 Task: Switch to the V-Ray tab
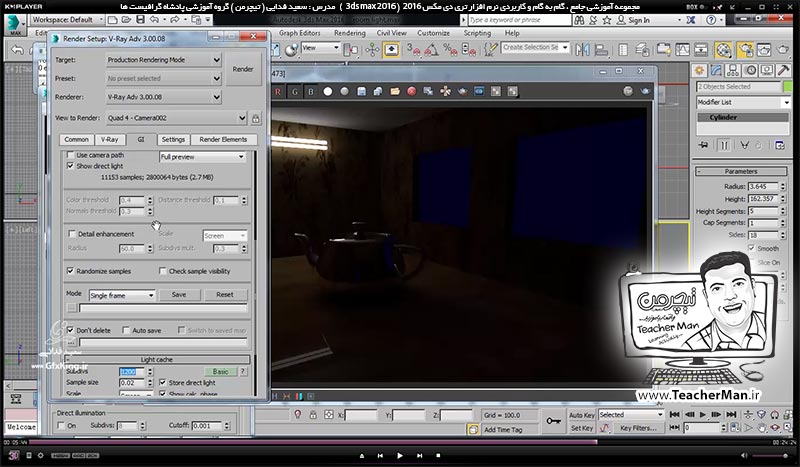(x=109, y=139)
